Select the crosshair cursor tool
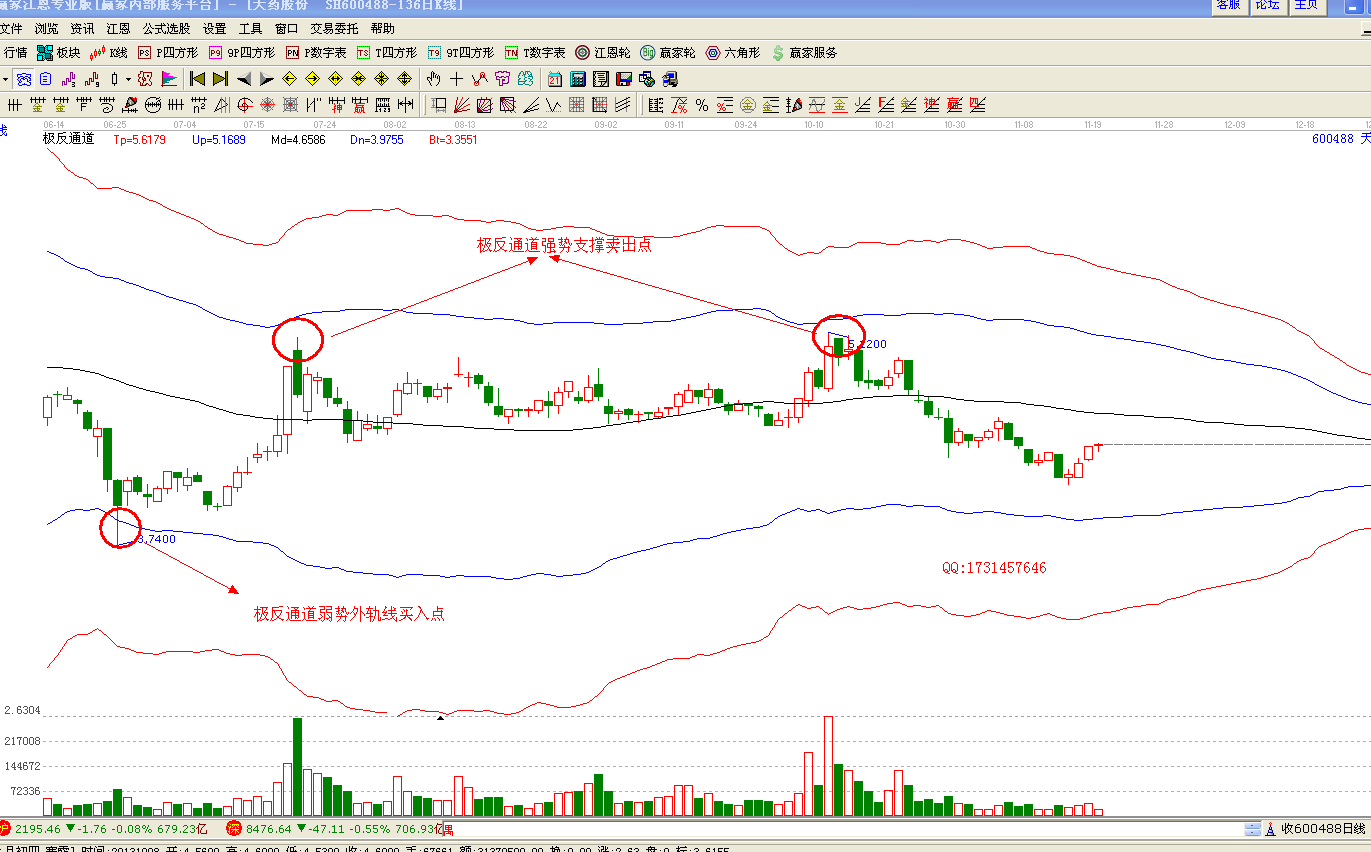Screen dimensions: 1371x852 (457, 79)
